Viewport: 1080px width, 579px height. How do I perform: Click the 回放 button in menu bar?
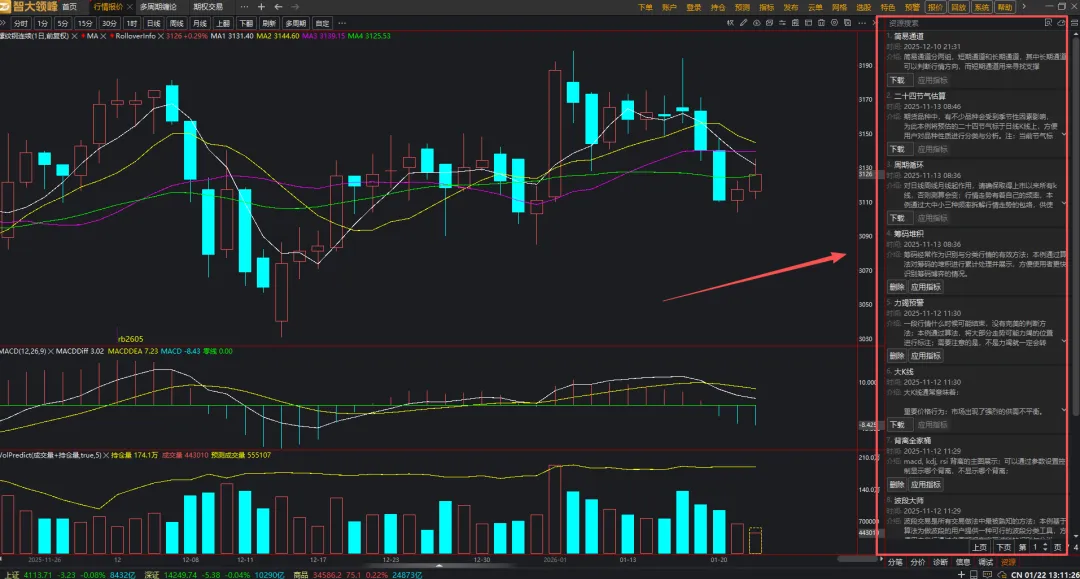point(959,8)
